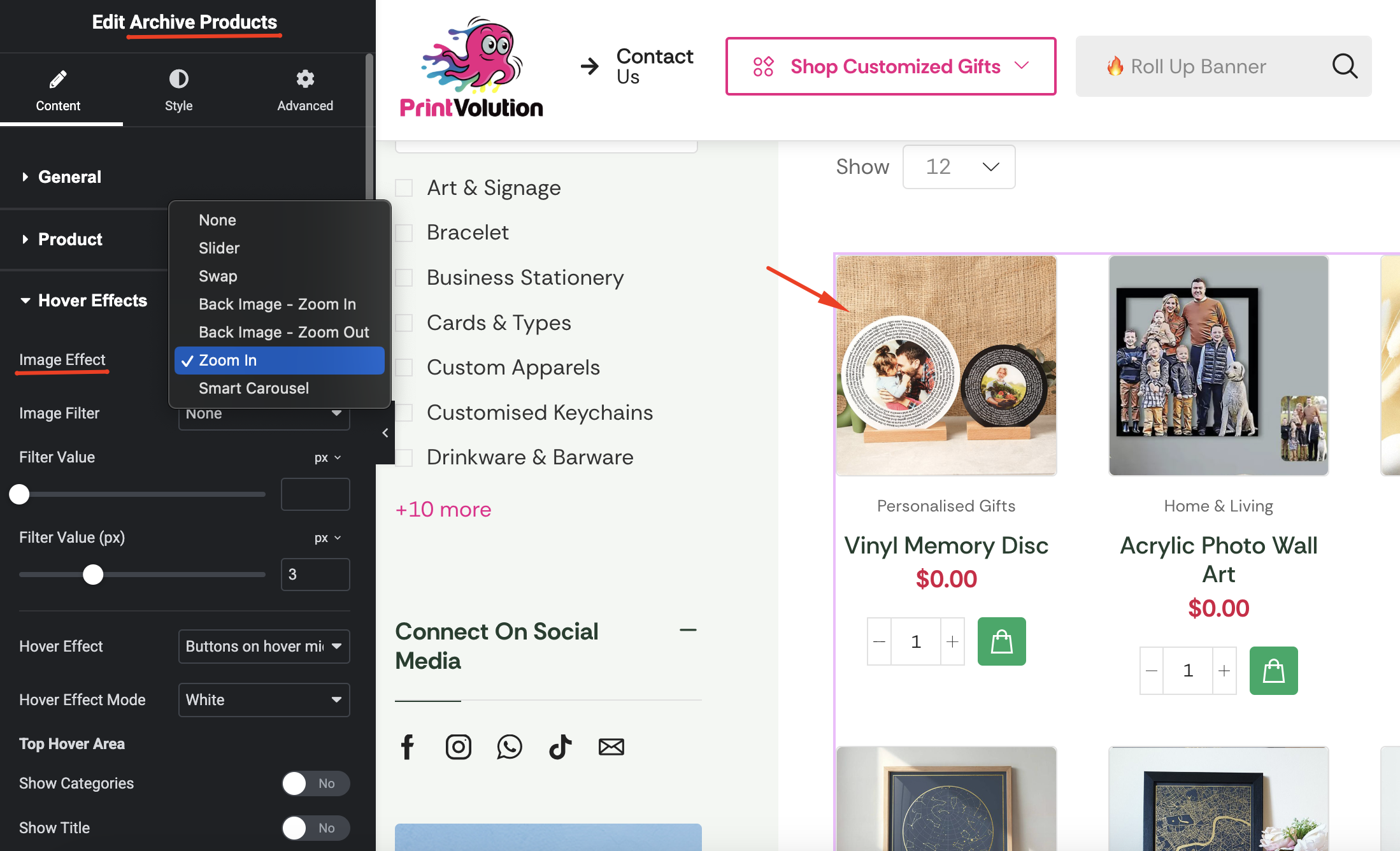Check the Custom Apparels filter
This screenshot has height=851, width=1400.
click(x=404, y=368)
